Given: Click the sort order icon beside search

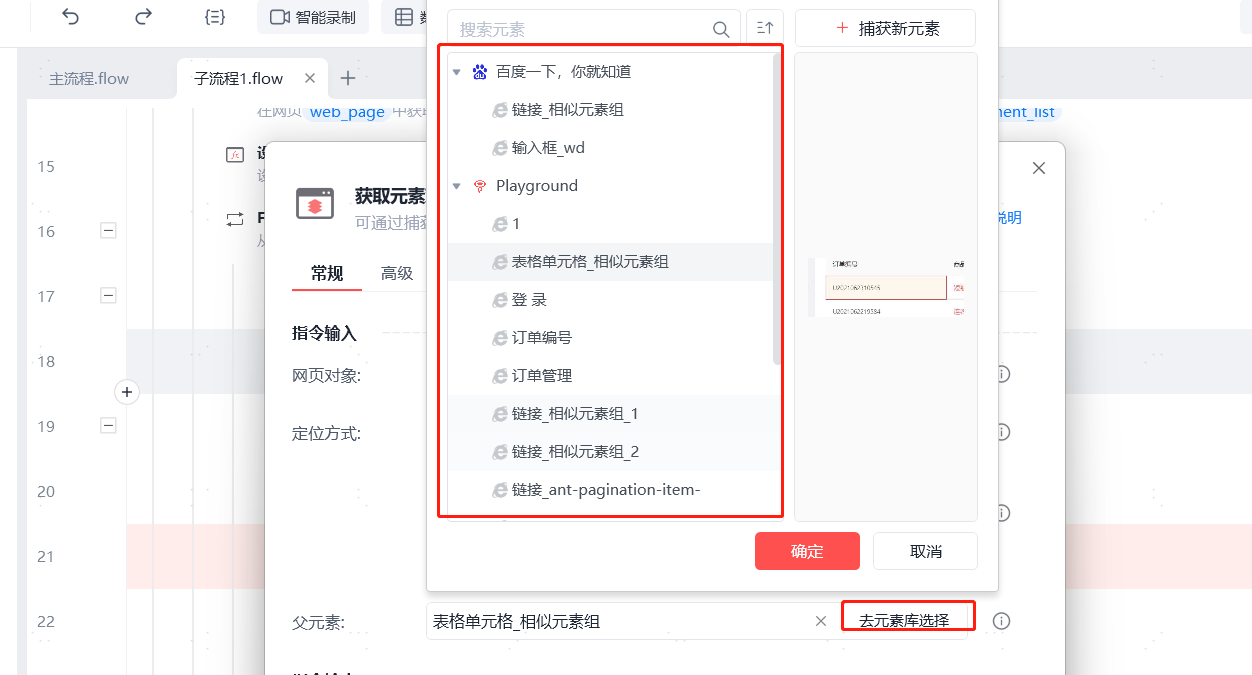Looking at the screenshot, I should [x=765, y=28].
